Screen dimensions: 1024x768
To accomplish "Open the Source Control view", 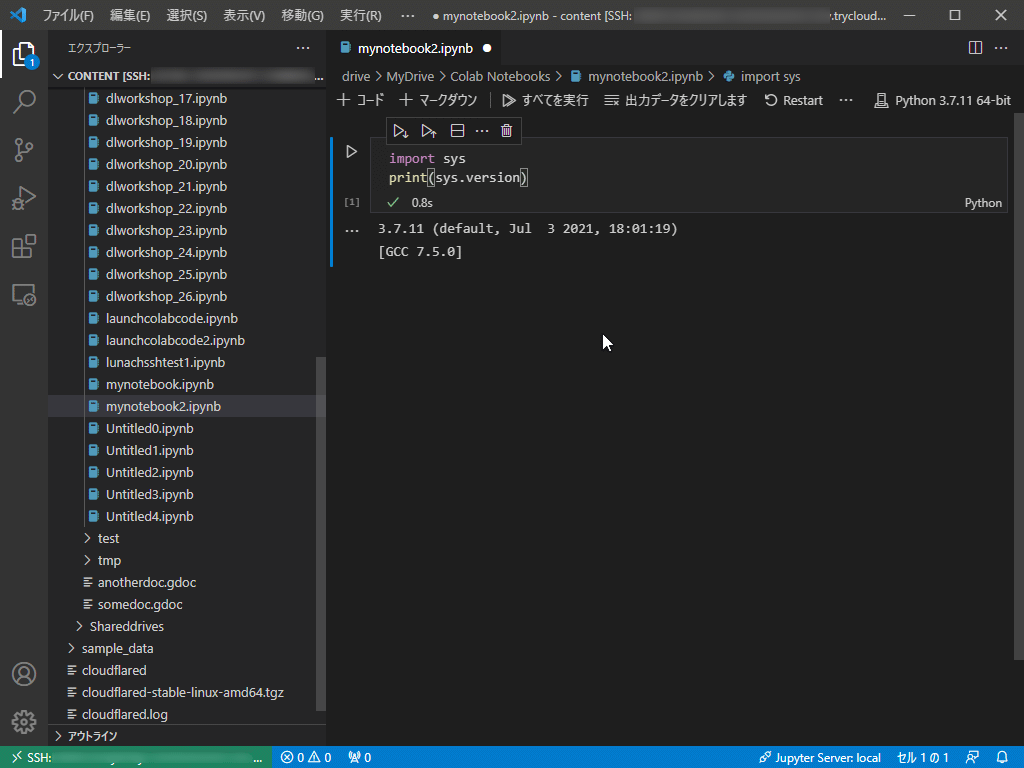I will (24, 150).
